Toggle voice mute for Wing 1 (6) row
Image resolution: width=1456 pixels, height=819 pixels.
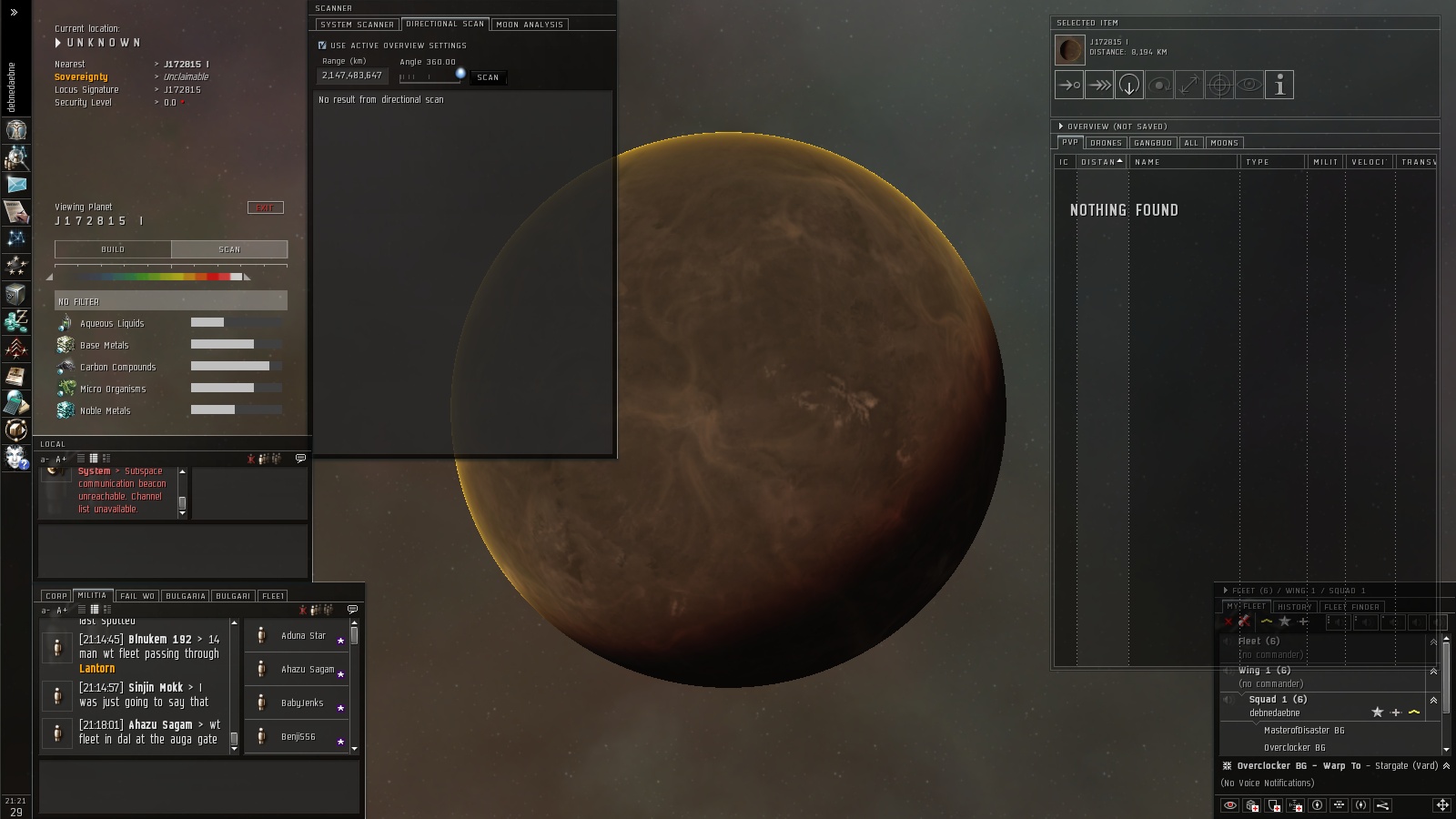(1227, 671)
